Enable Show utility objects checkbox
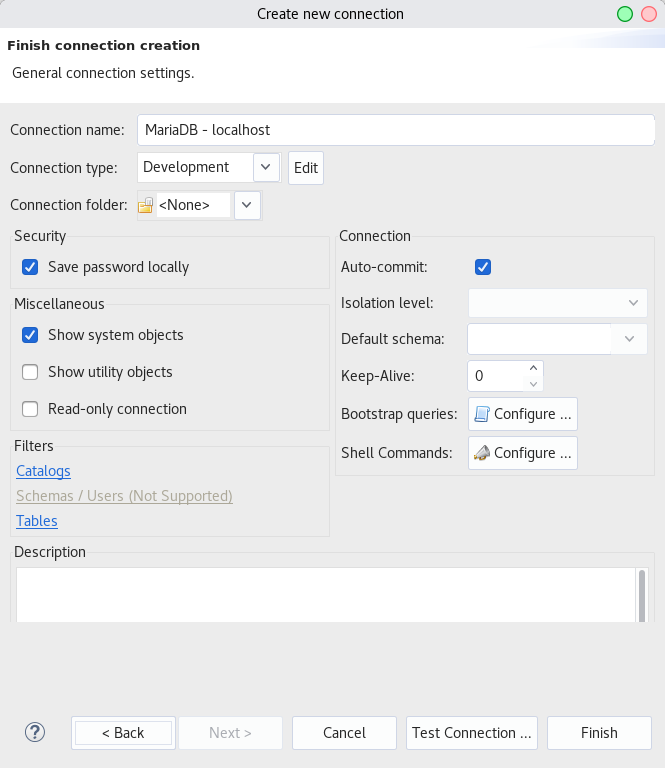 tap(30, 372)
